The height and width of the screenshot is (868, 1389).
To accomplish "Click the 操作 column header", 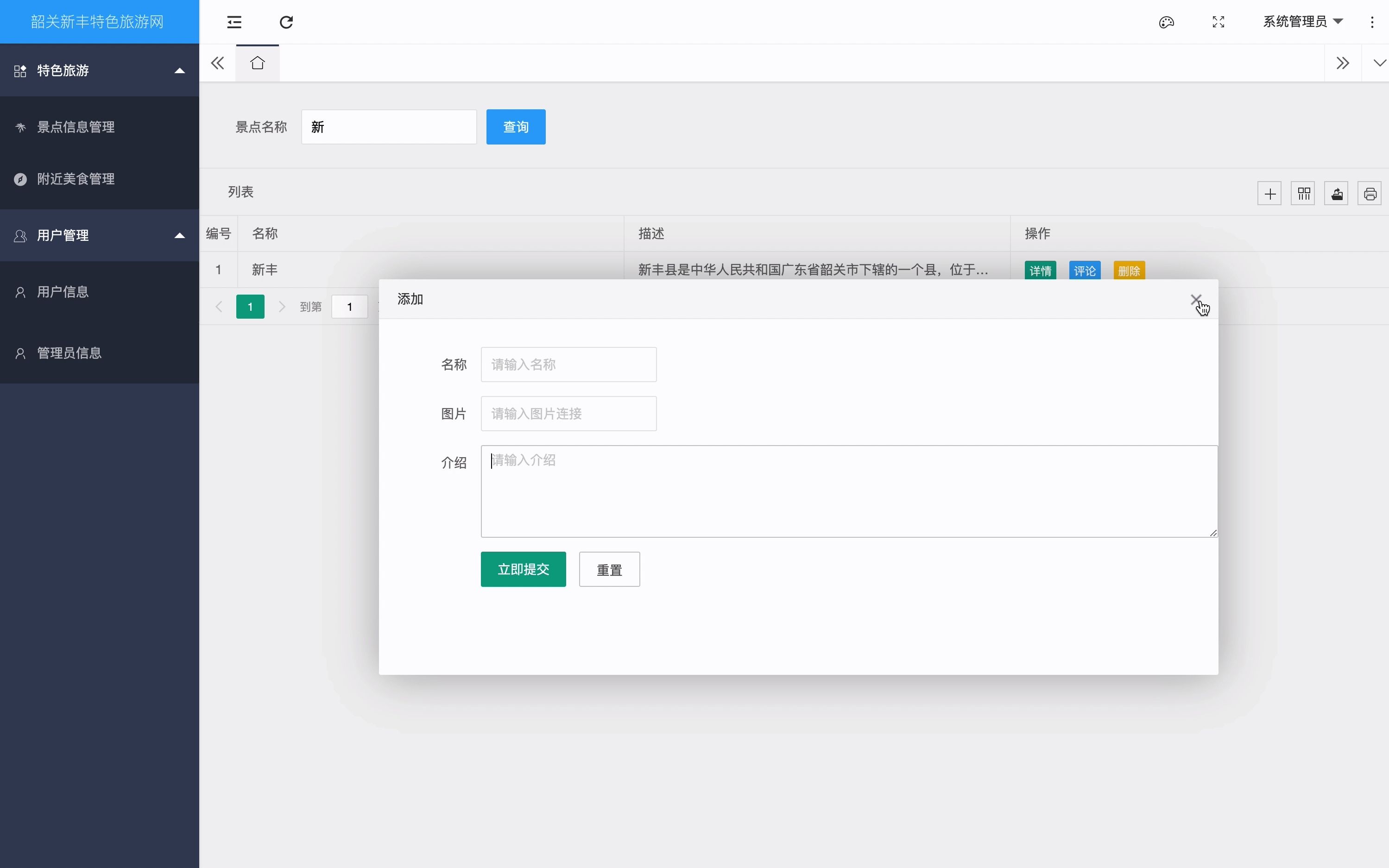I will pos(1200,233).
